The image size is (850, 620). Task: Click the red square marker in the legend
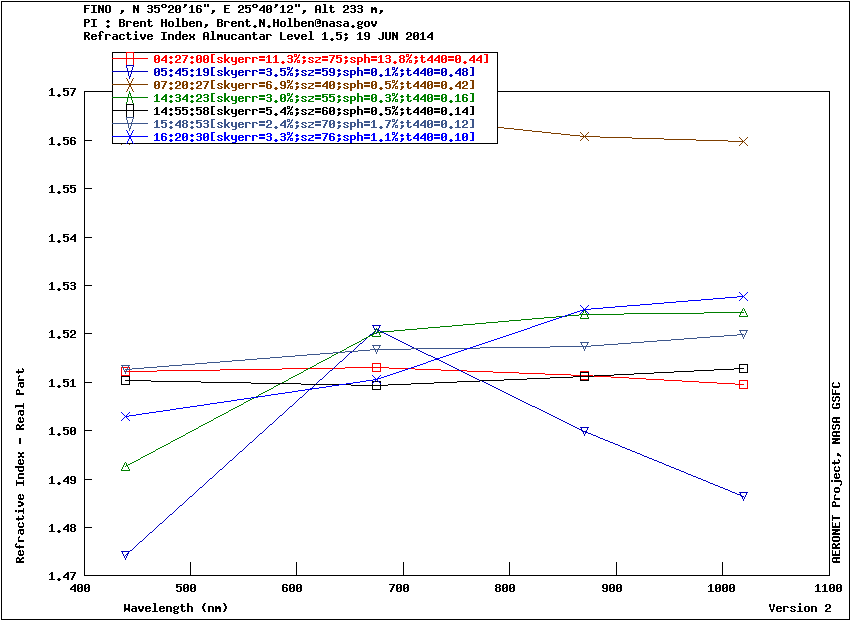(130, 59)
